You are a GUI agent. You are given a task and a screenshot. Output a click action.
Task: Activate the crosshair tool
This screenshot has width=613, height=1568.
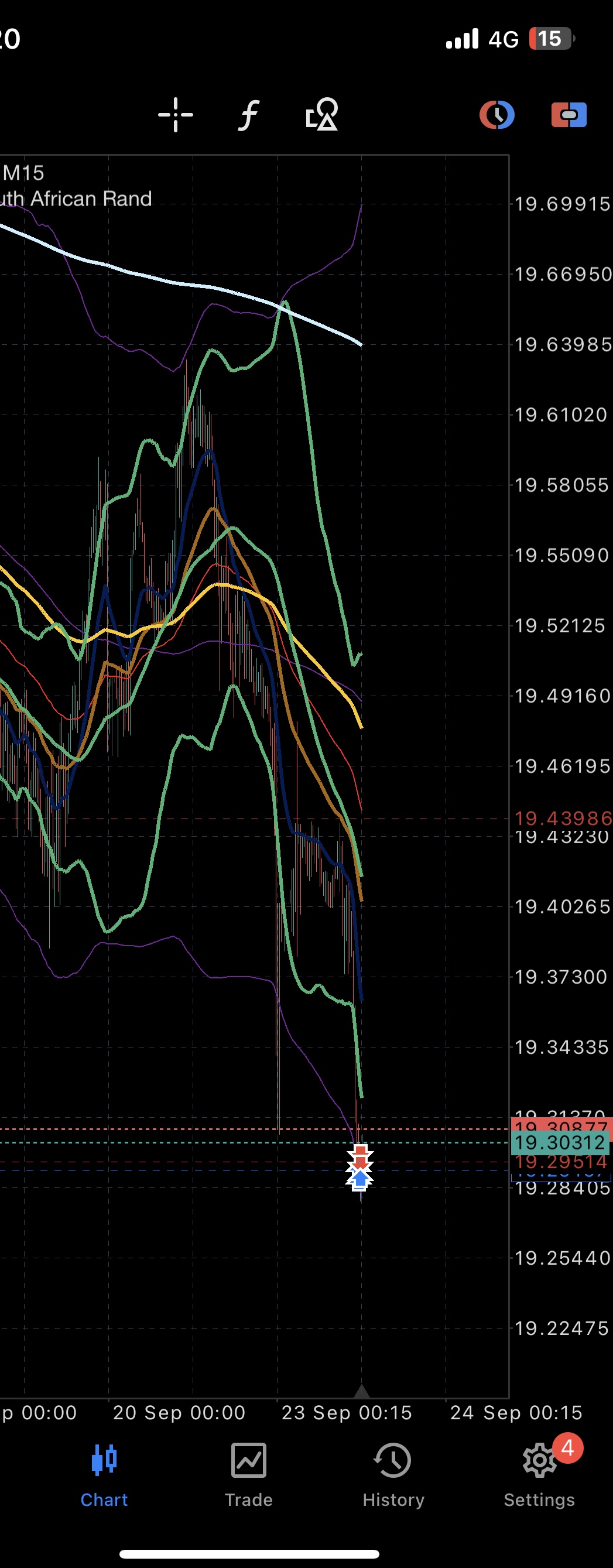point(175,114)
